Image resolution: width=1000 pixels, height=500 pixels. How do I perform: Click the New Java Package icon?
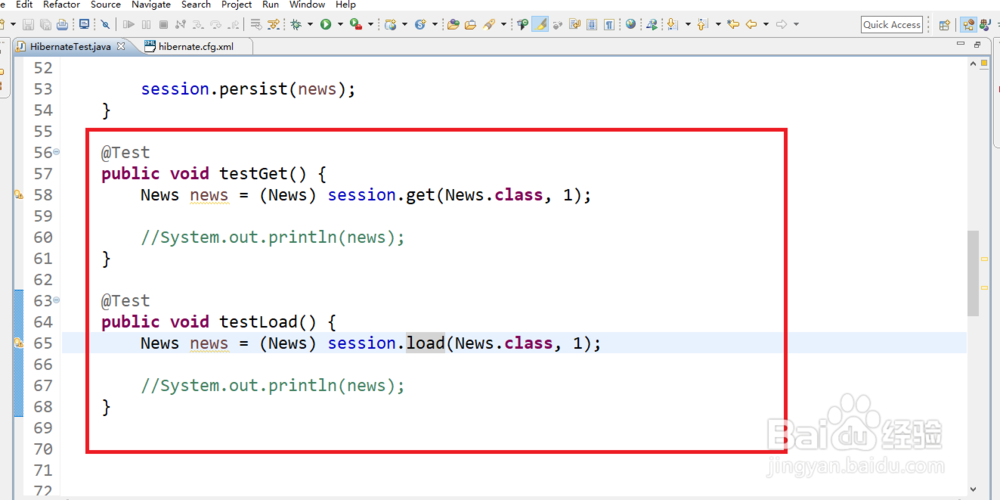[x=390, y=24]
